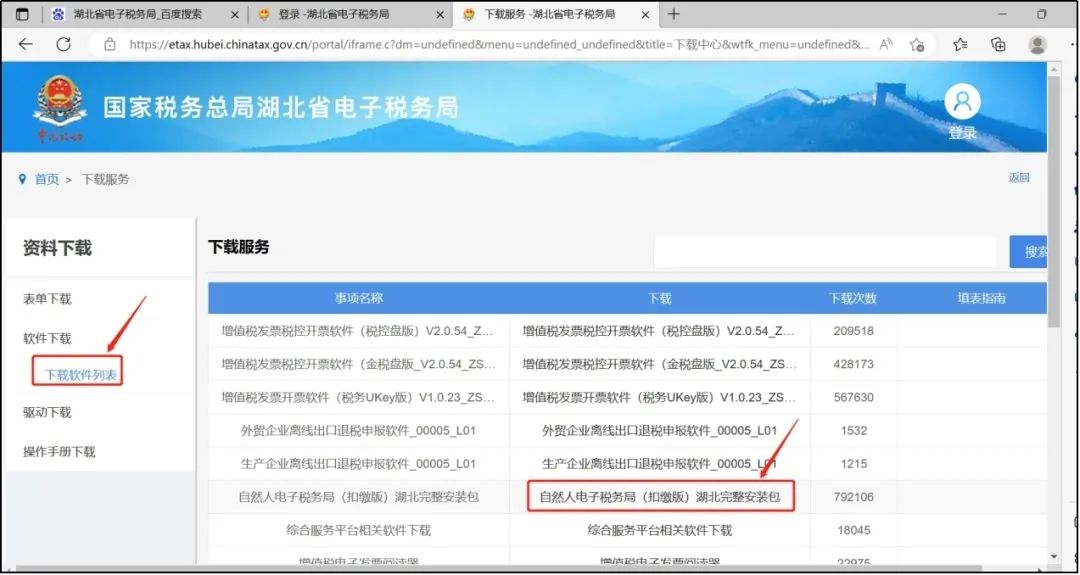The height and width of the screenshot is (575, 1080).
Task: Select download count 567630
Action: click(x=853, y=397)
